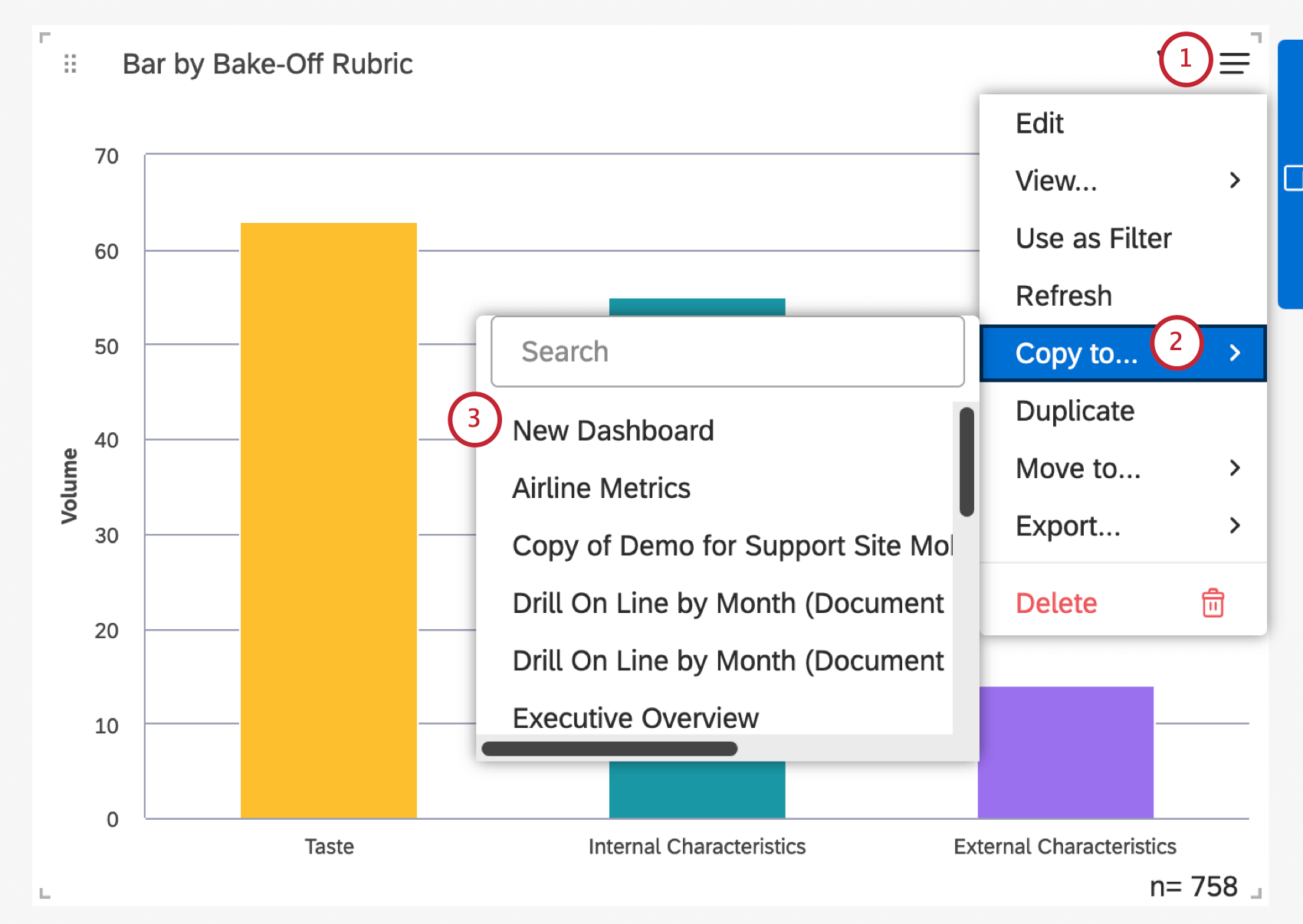Select Executive Overview in the list
Image resolution: width=1303 pixels, height=924 pixels.
tap(635, 718)
